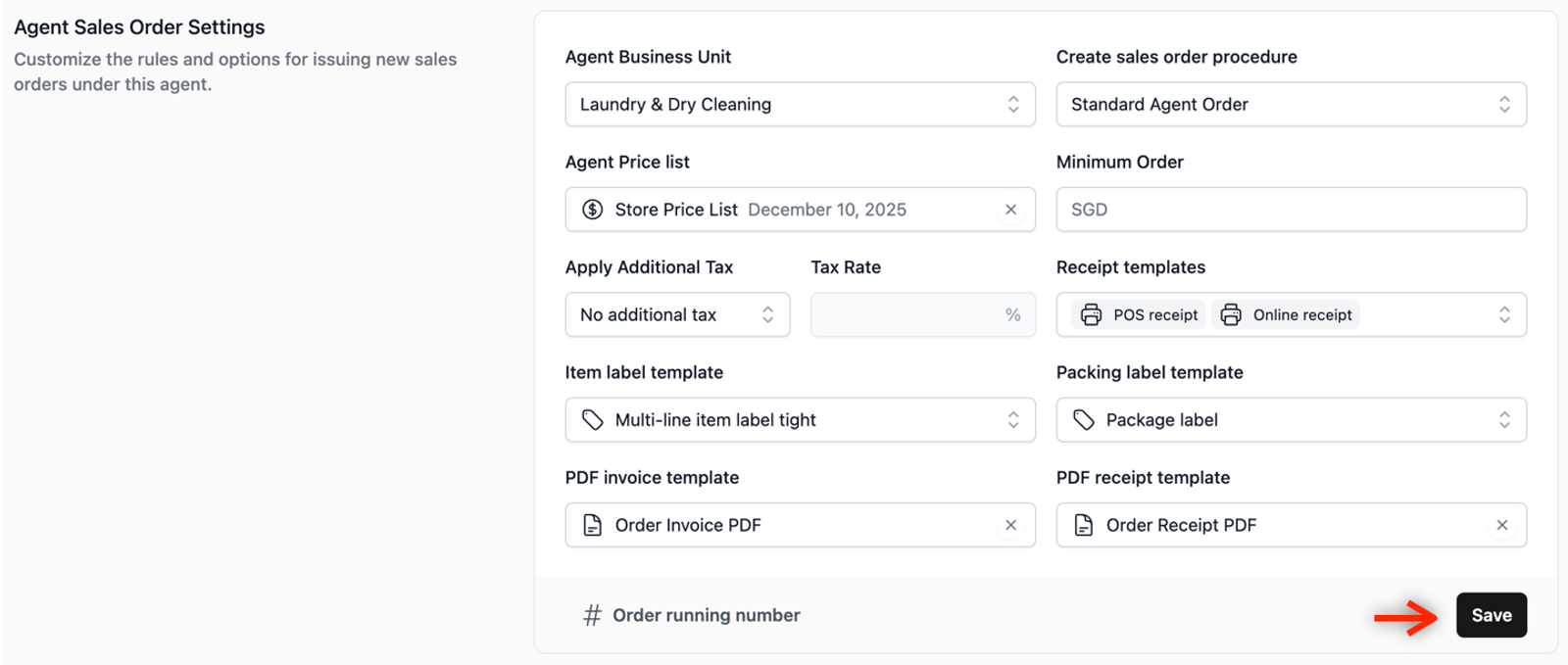Open the Agent Business Unit dropdown

[800, 105]
